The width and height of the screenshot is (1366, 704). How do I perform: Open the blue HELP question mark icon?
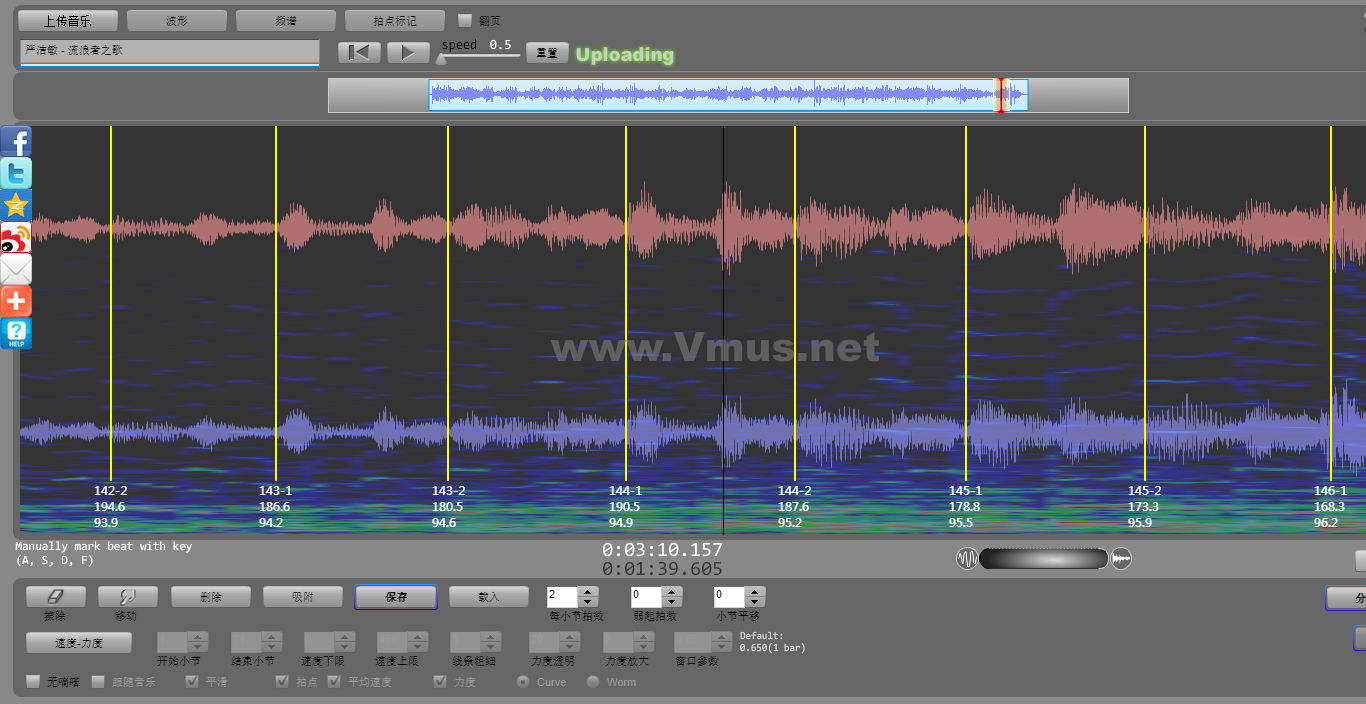(16, 334)
